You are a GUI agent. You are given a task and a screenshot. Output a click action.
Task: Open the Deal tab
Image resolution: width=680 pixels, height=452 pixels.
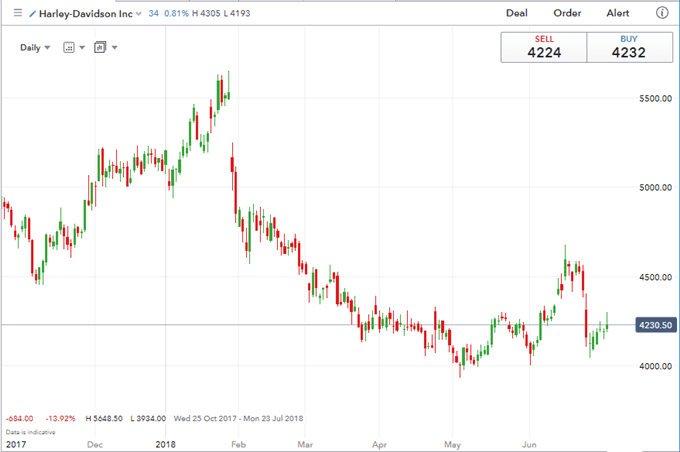pos(517,13)
